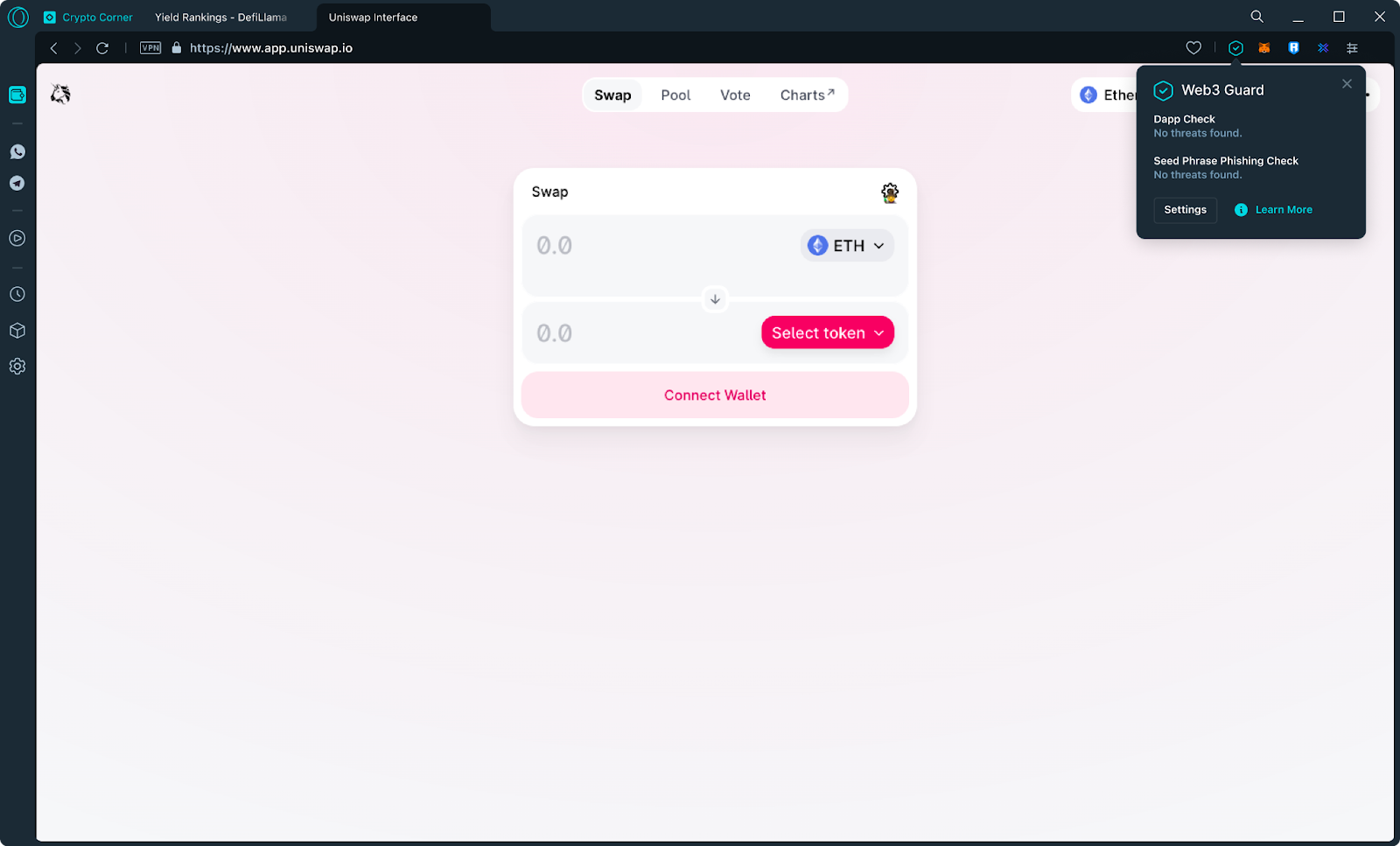Open the Crypto Corner tab
The height and width of the screenshot is (846, 1400).
point(88,17)
